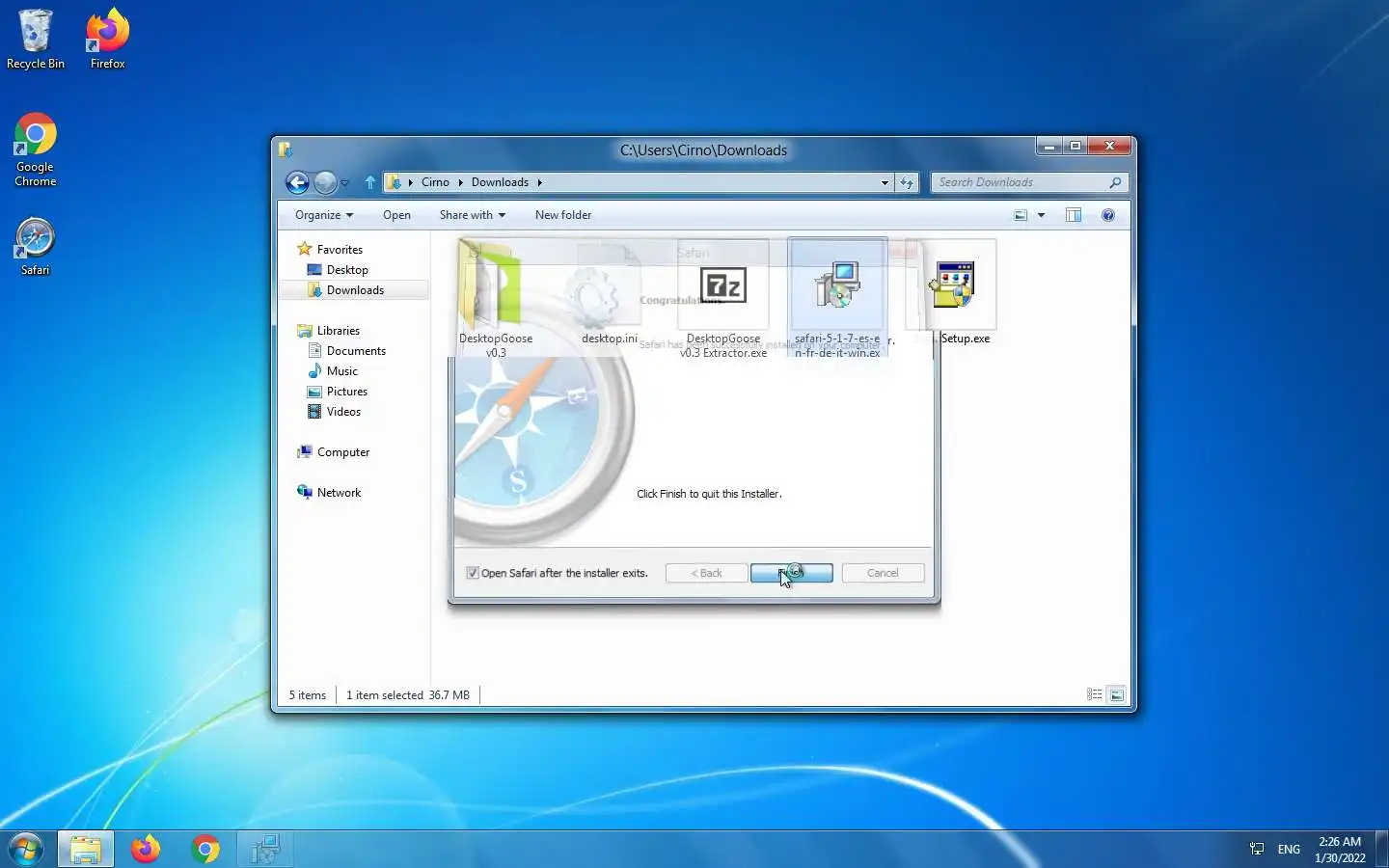Click the Explorer Forward arrow button
1389x868 pixels.
[326, 182]
